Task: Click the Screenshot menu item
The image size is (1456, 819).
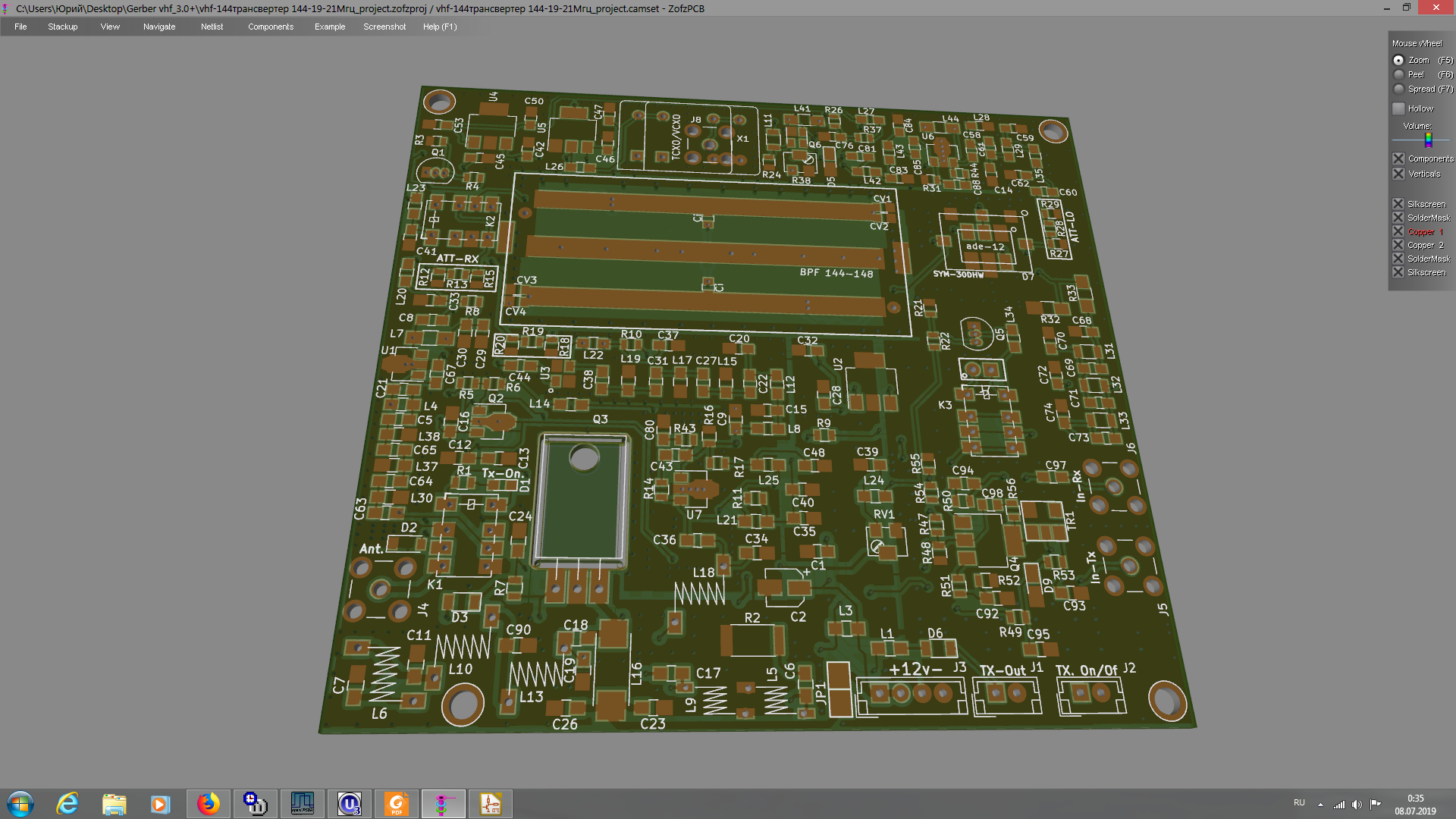Action: click(x=384, y=27)
